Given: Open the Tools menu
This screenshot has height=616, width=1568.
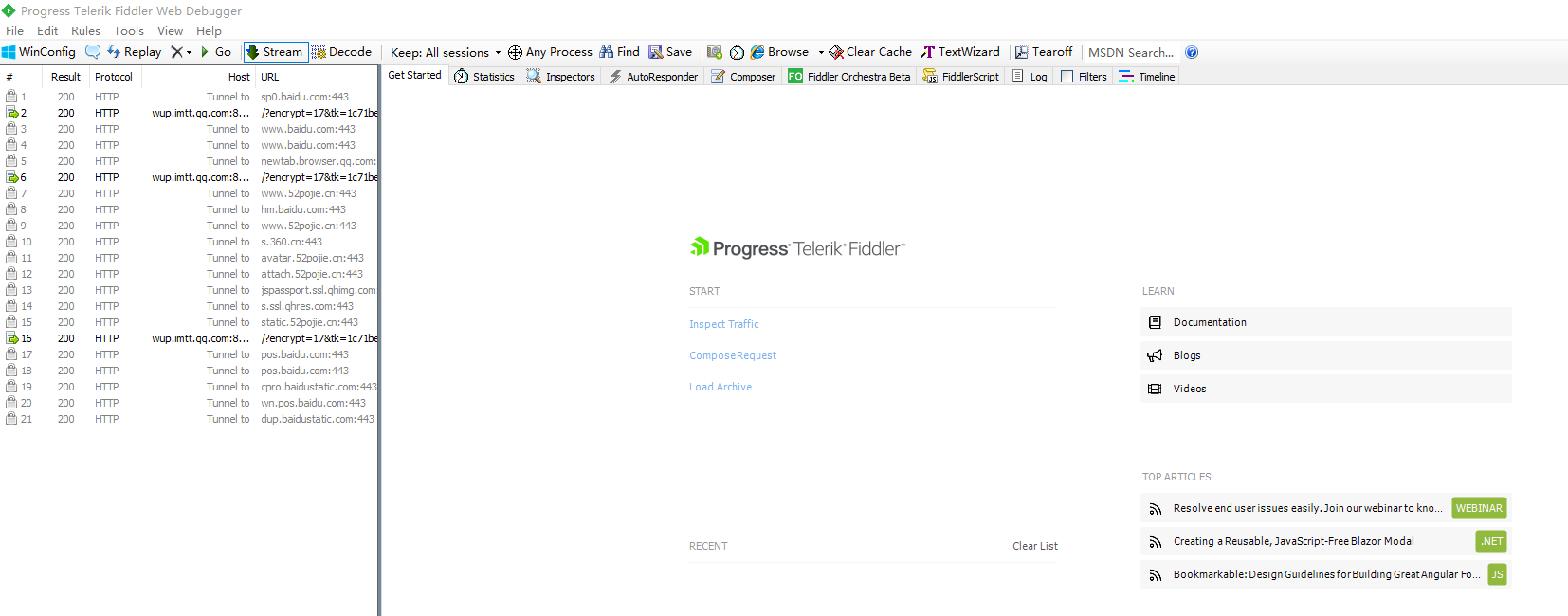Looking at the screenshot, I should click(129, 30).
